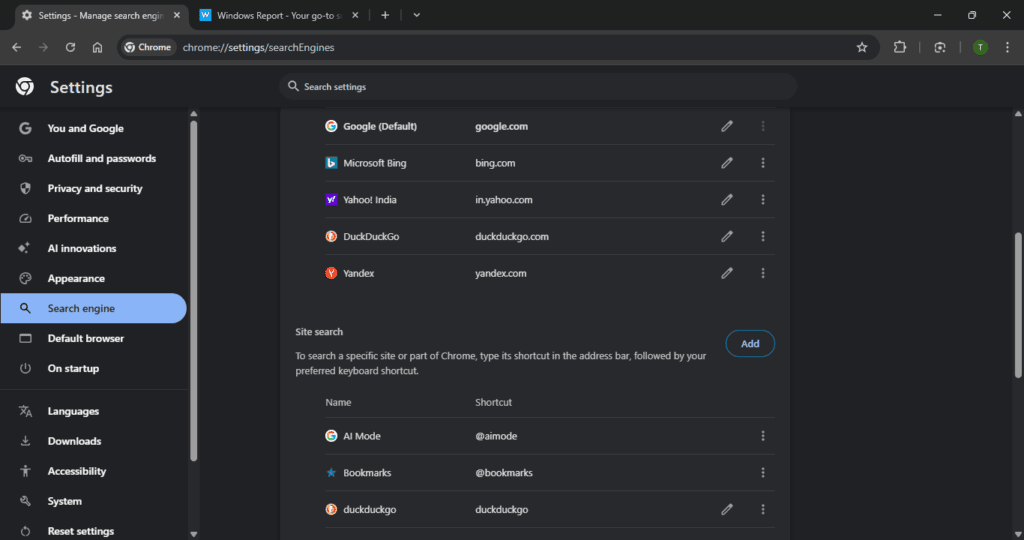
Task: Click the main page scroll up arrow
Action: click(1018, 114)
